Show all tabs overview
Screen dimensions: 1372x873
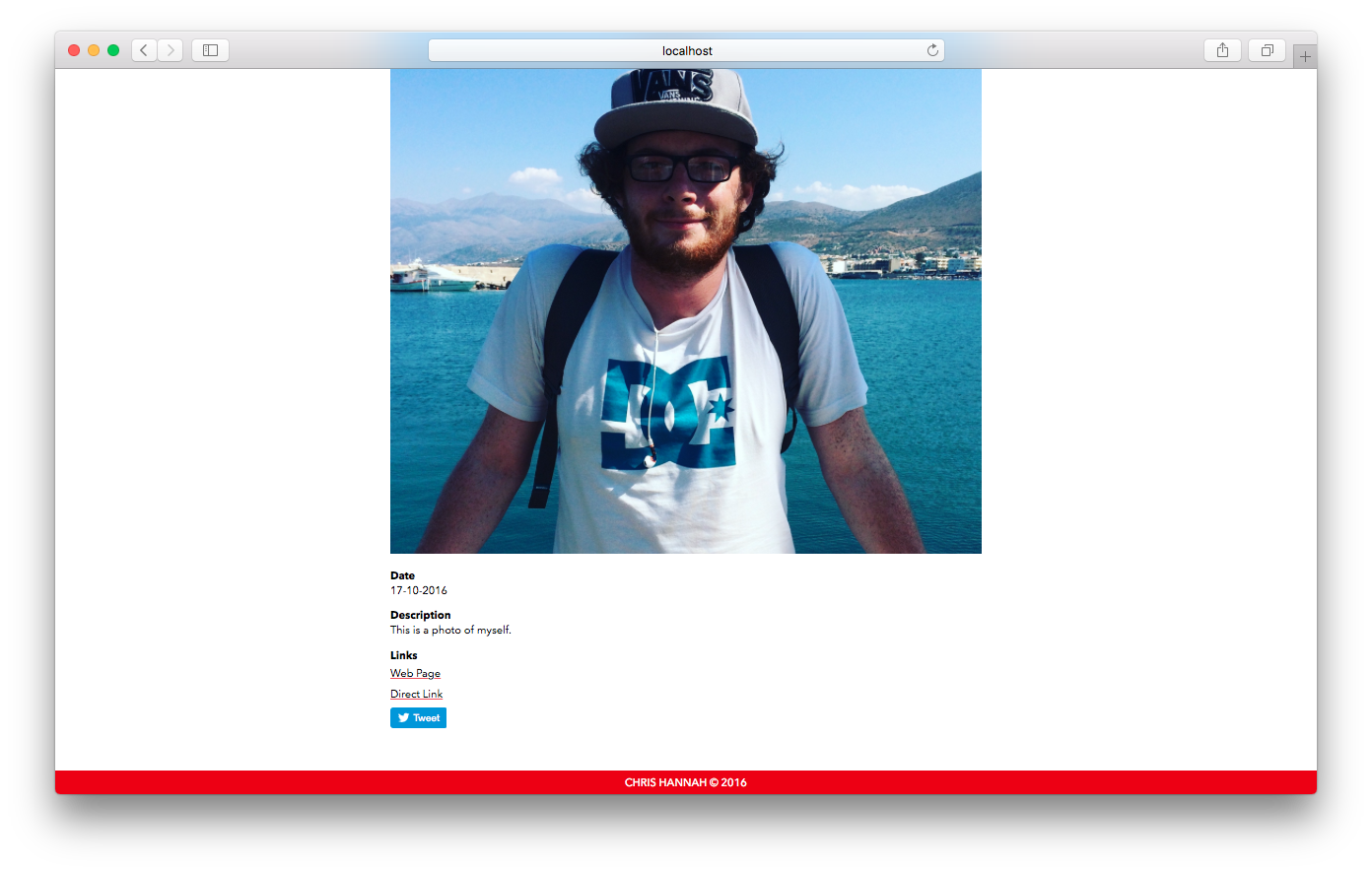pos(1268,50)
